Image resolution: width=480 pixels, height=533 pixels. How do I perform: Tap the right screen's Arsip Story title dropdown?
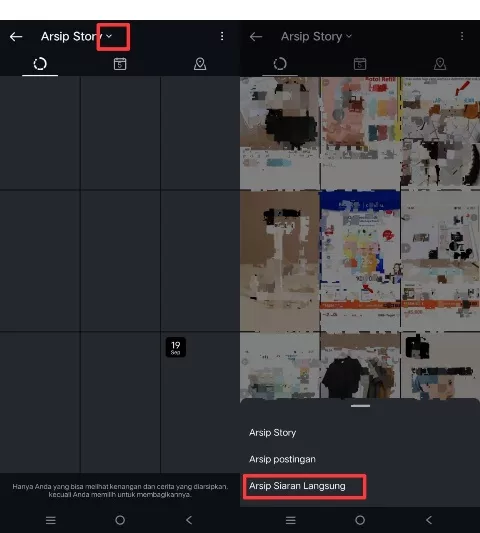click(x=316, y=36)
